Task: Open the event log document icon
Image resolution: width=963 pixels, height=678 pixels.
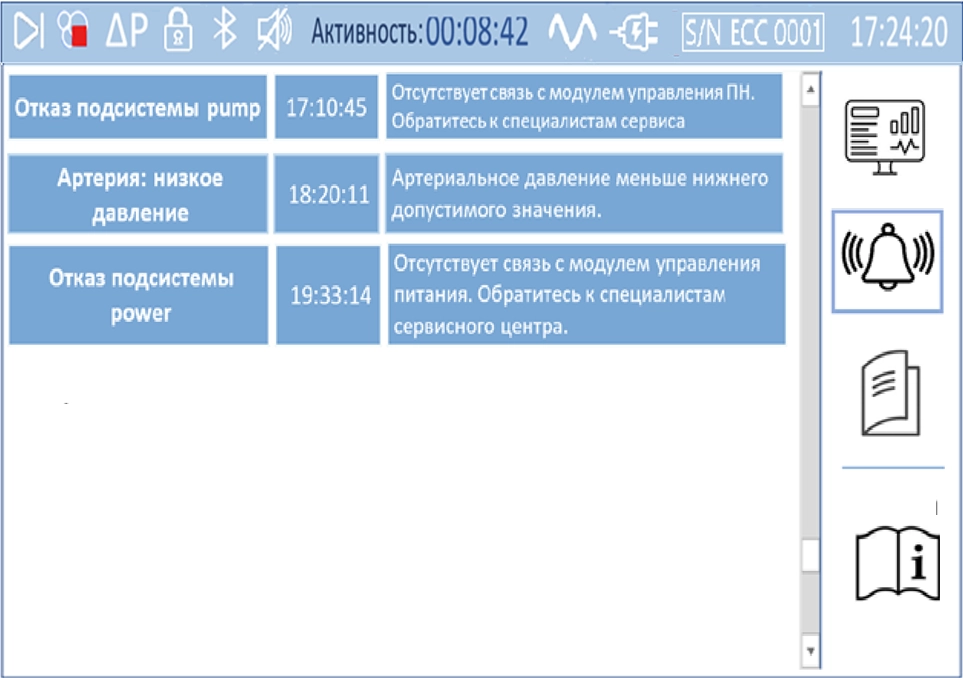Action: [x=890, y=393]
